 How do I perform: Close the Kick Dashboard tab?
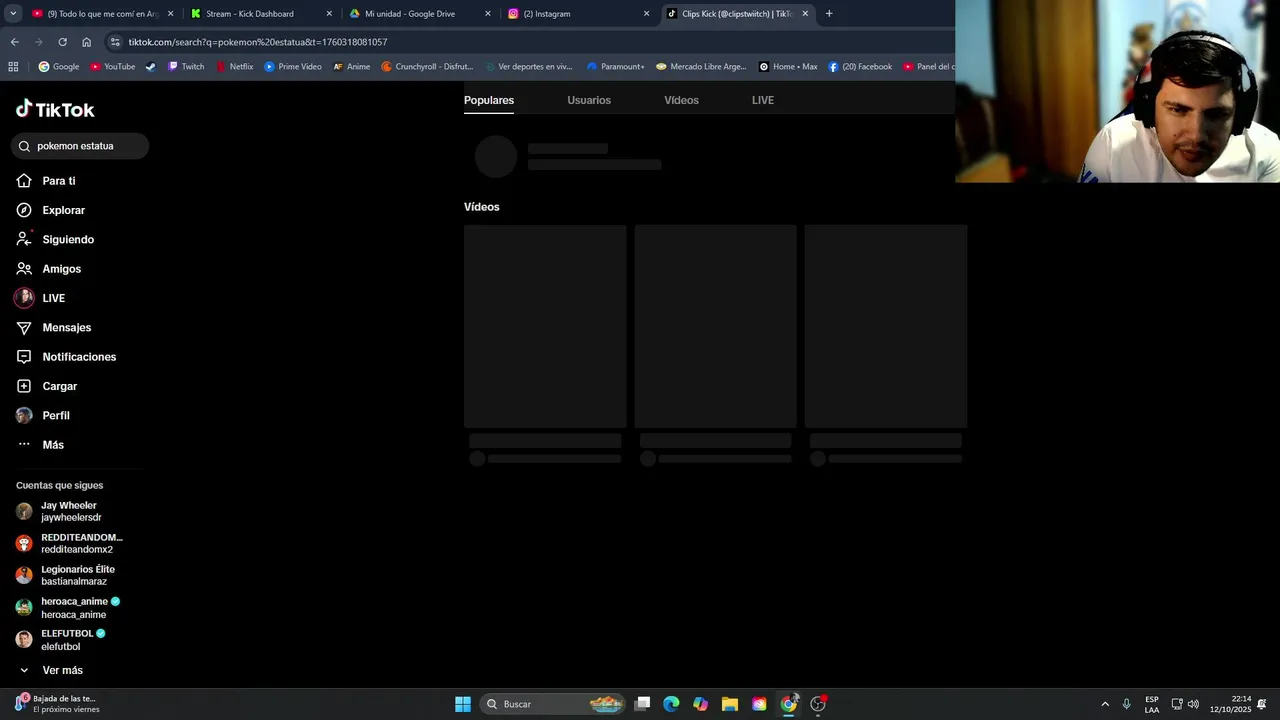pos(329,14)
